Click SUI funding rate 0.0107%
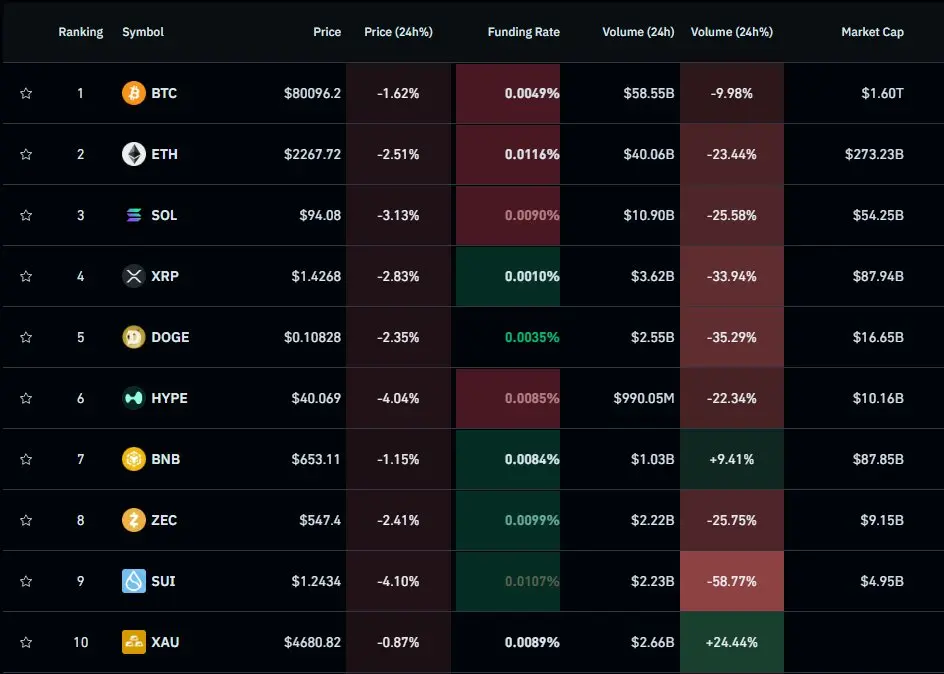This screenshot has width=944, height=674. (532, 581)
